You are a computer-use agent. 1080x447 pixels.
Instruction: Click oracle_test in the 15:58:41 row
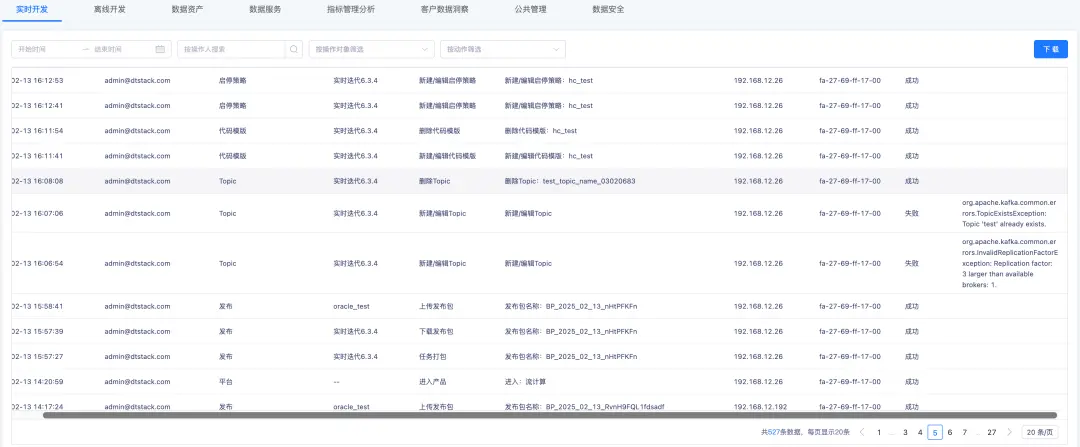351,306
